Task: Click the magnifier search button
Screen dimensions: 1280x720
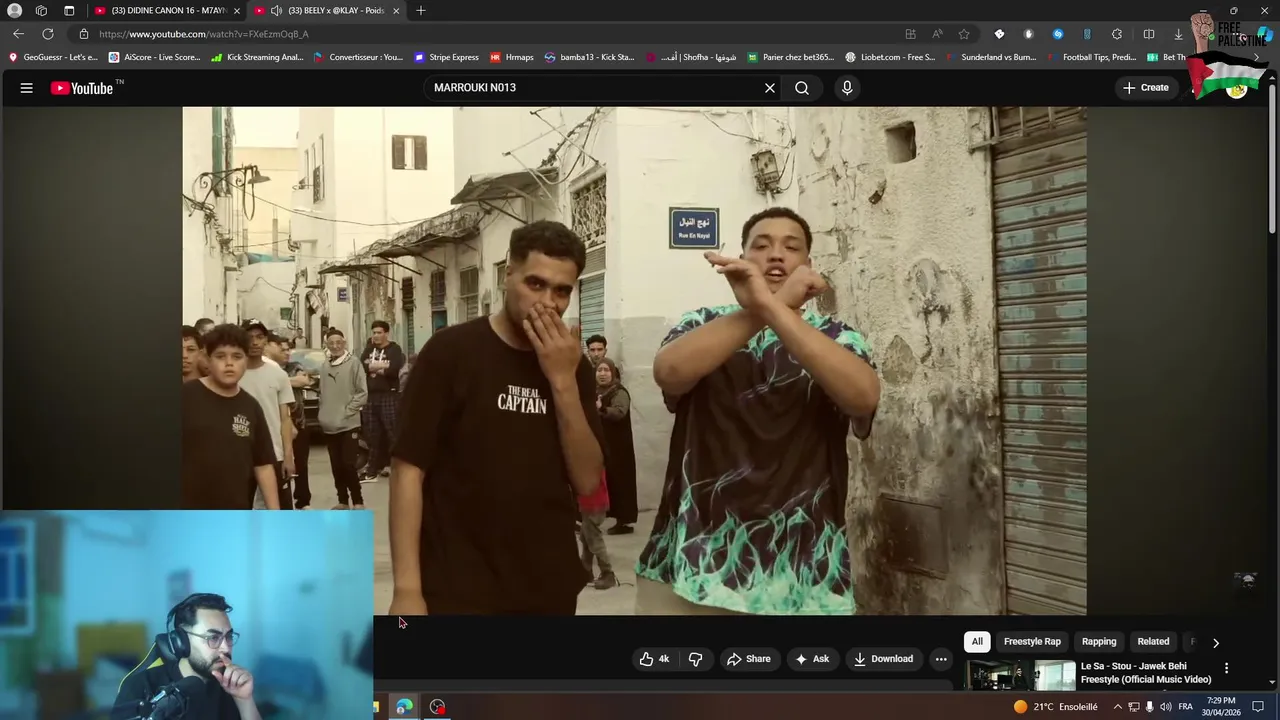Action: (x=802, y=88)
